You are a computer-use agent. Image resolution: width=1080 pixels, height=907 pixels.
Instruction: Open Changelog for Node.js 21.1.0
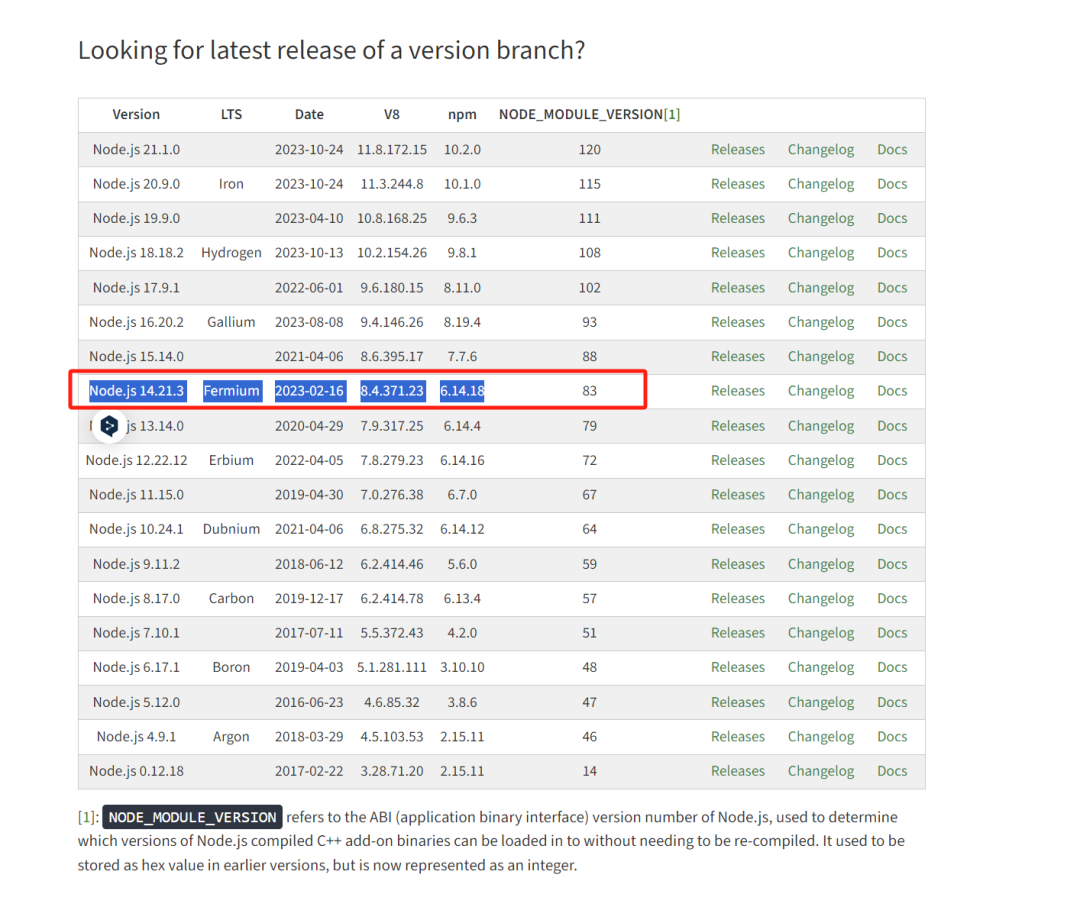[821, 149]
